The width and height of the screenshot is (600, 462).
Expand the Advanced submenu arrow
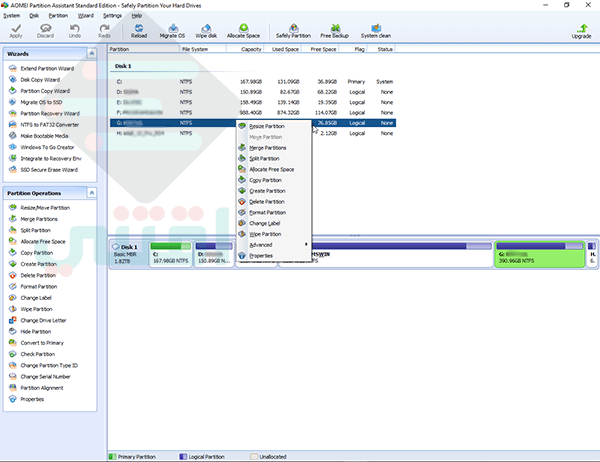(306, 244)
